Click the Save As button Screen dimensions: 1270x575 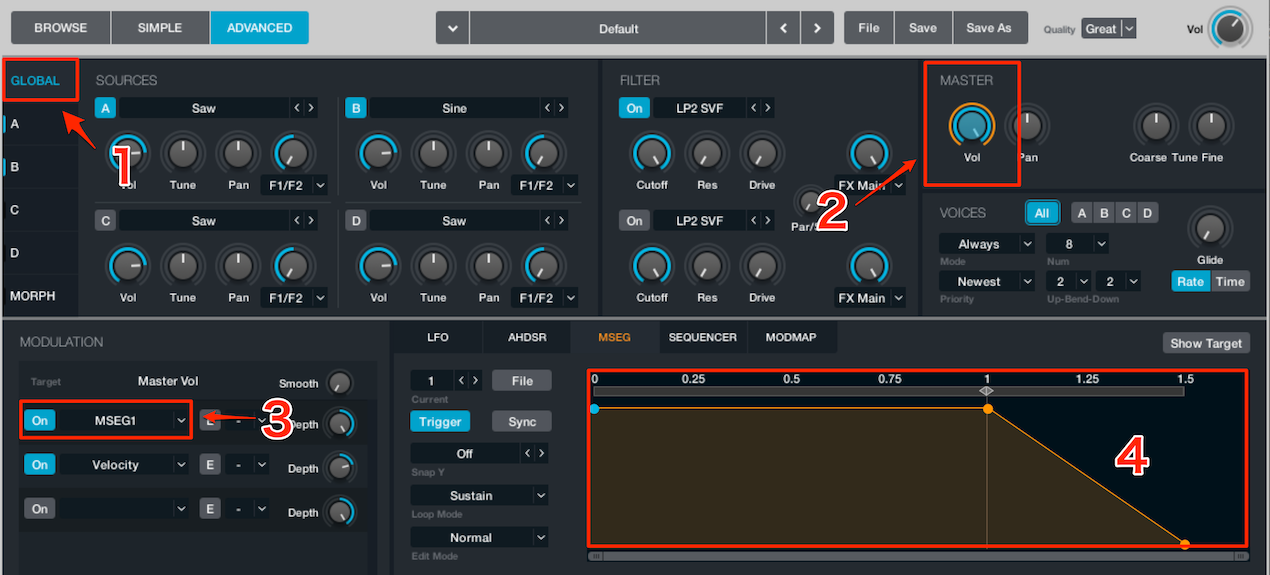coord(988,28)
